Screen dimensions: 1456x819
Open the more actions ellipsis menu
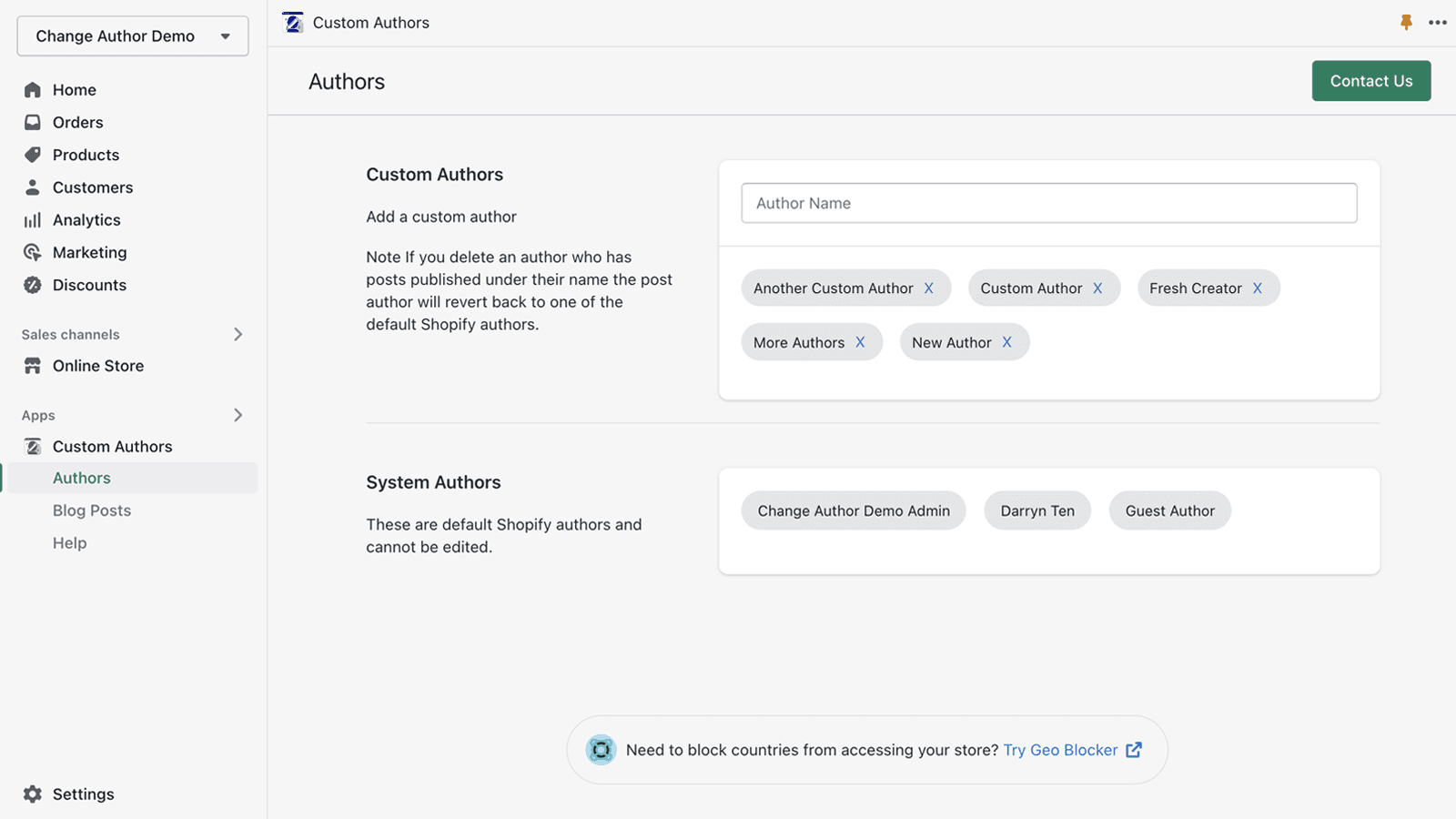coord(1438,22)
